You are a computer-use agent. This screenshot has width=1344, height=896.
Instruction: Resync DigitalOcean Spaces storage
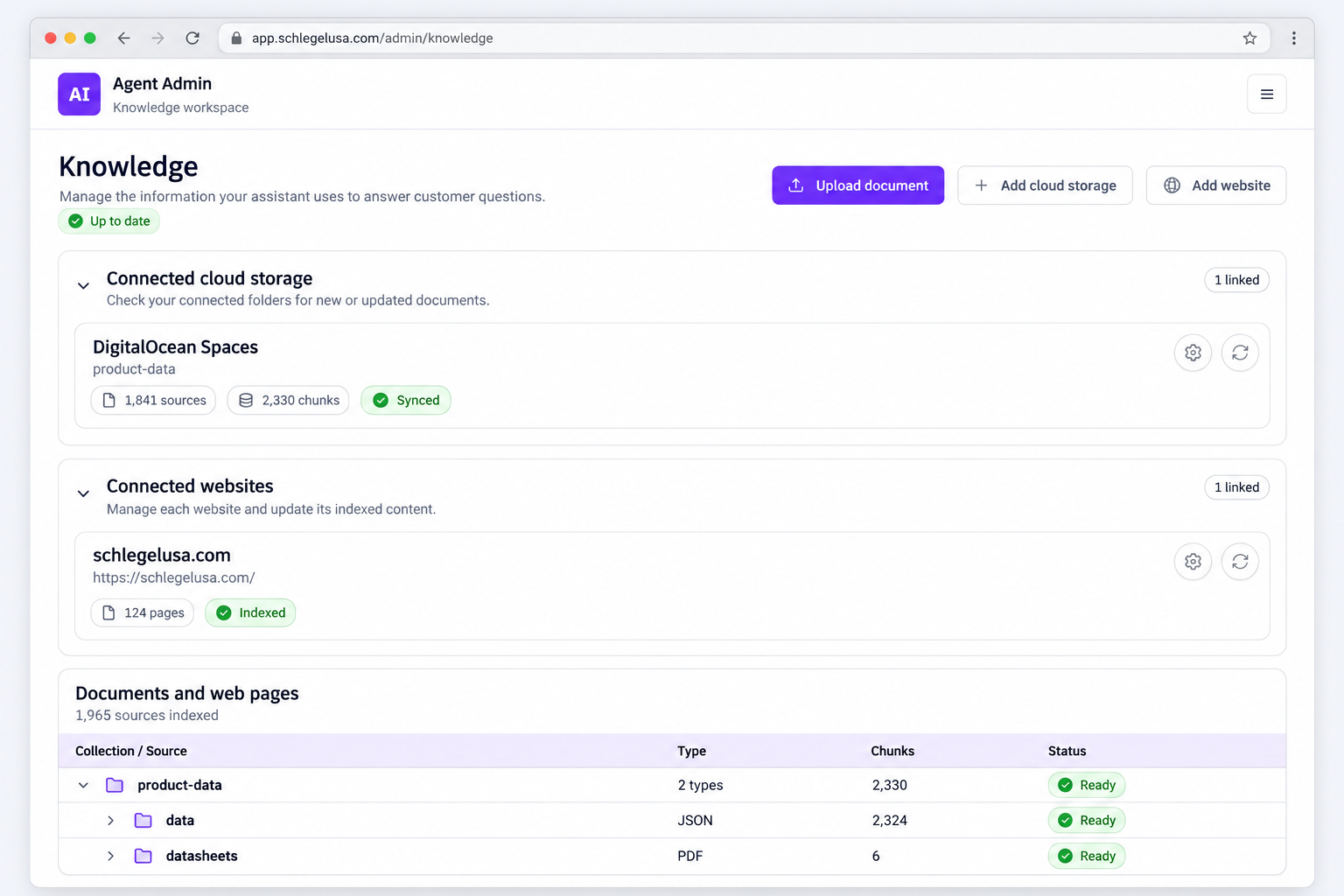click(1240, 353)
